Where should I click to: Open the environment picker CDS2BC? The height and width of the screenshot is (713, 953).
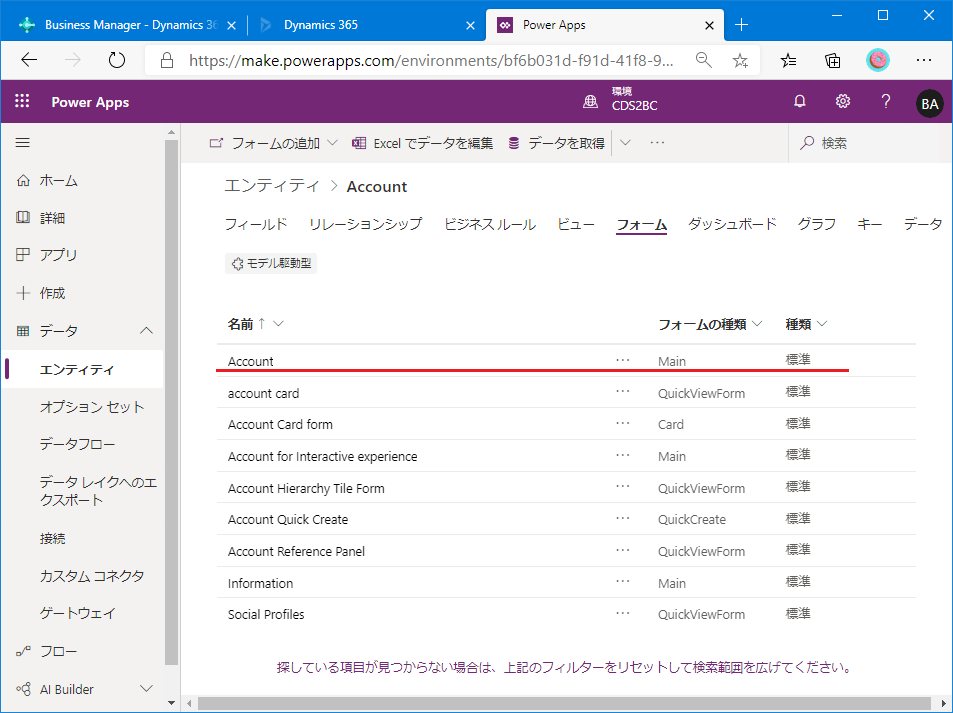tap(621, 100)
